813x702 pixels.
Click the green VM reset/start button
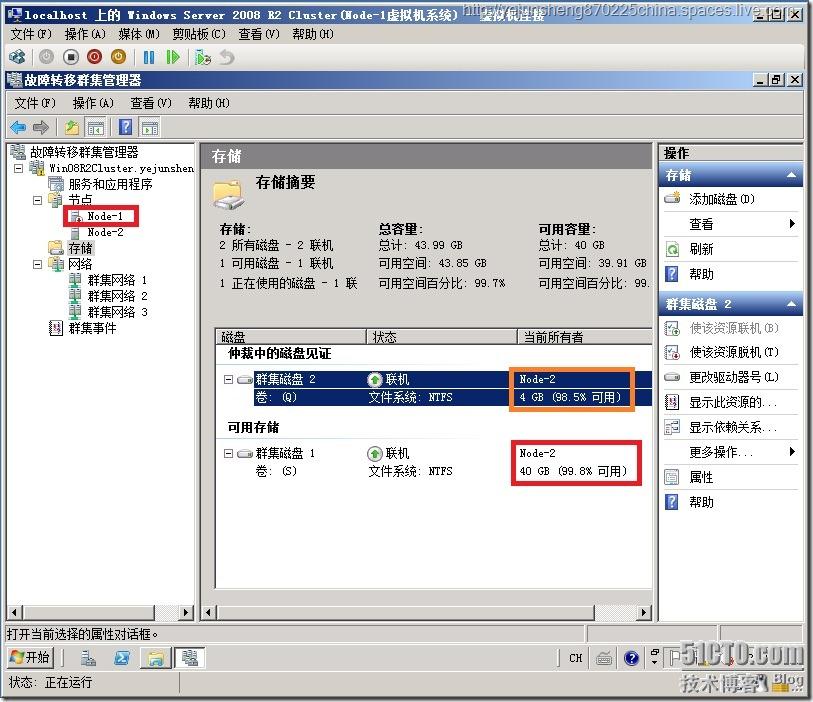(173, 57)
